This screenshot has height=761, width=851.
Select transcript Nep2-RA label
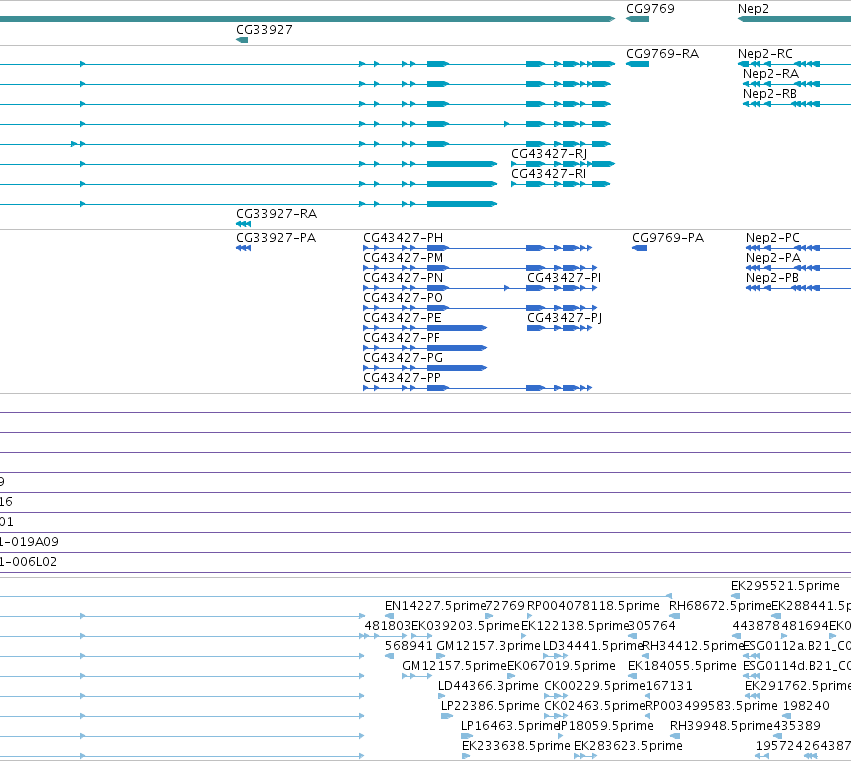click(x=771, y=74)
